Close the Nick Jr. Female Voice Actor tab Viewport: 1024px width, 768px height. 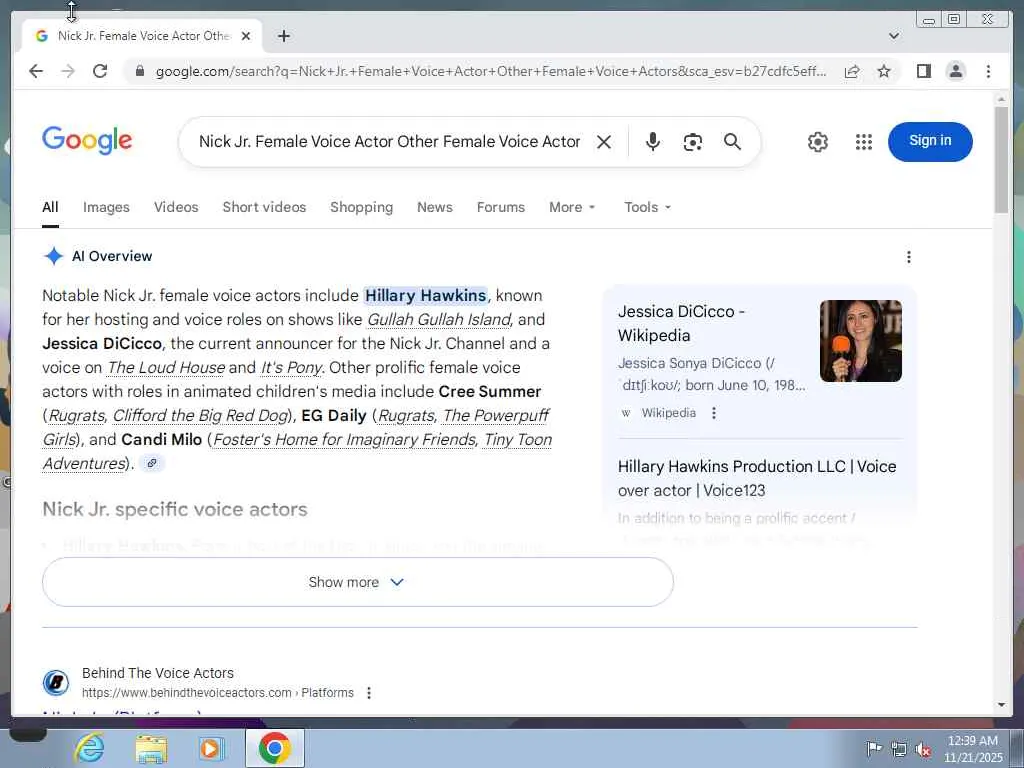(x=246, y=36)
